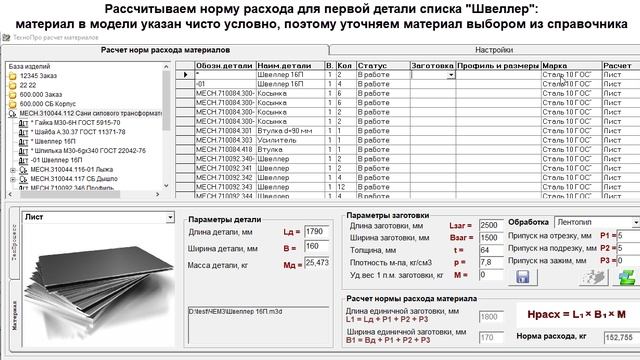Click folder icon beside 22 22
The image size is (640, 360).
(13, 85)
